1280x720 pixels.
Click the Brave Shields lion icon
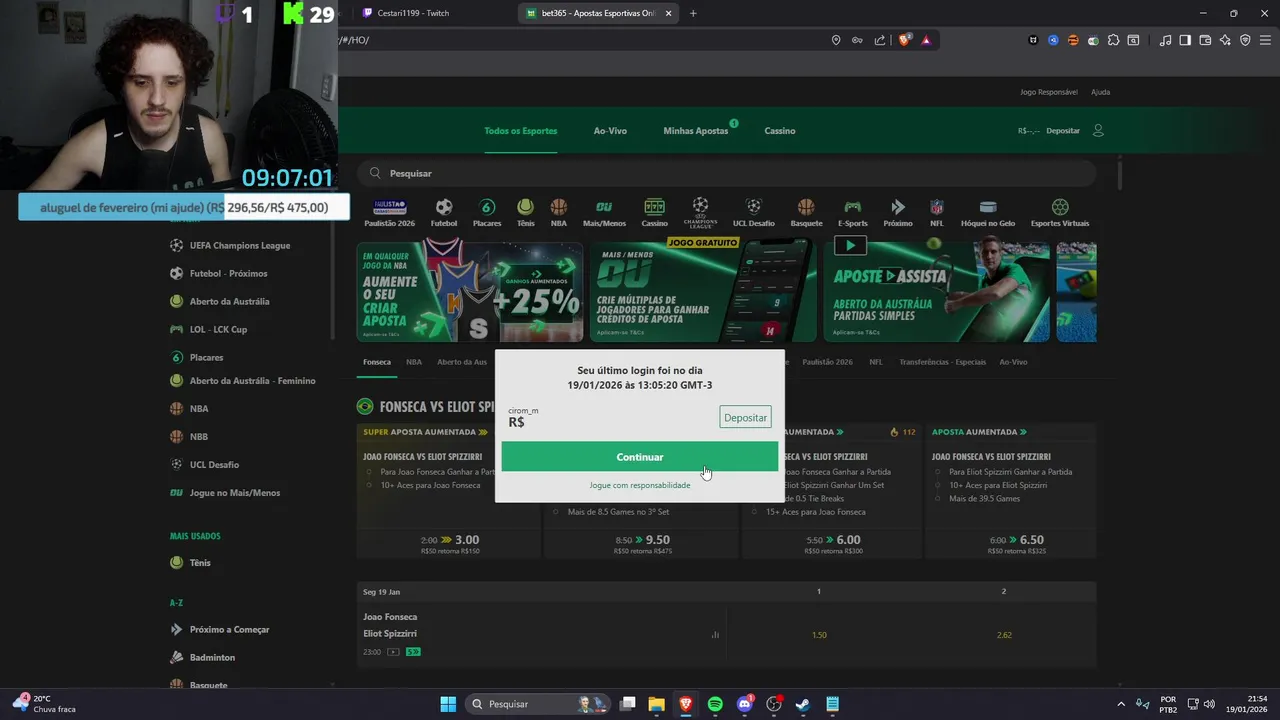pos(904,40)
